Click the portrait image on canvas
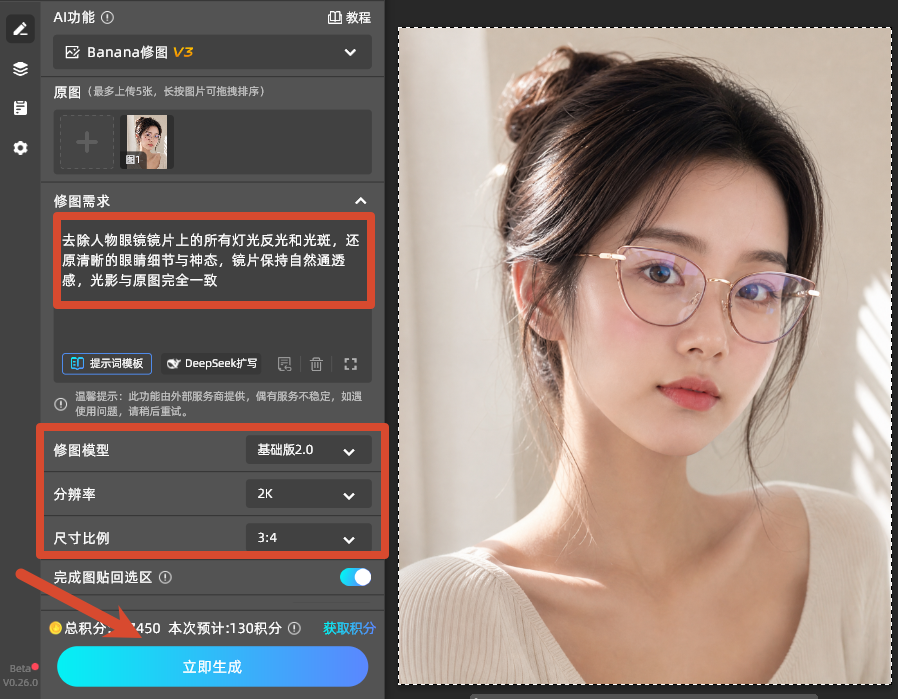 pyautogui.click(x=645, y=356)
